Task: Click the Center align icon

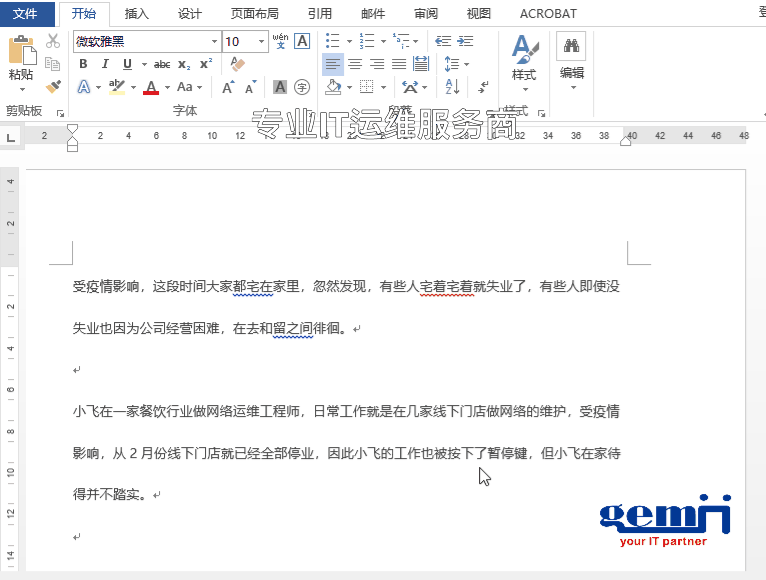Action: coord(354,64)
